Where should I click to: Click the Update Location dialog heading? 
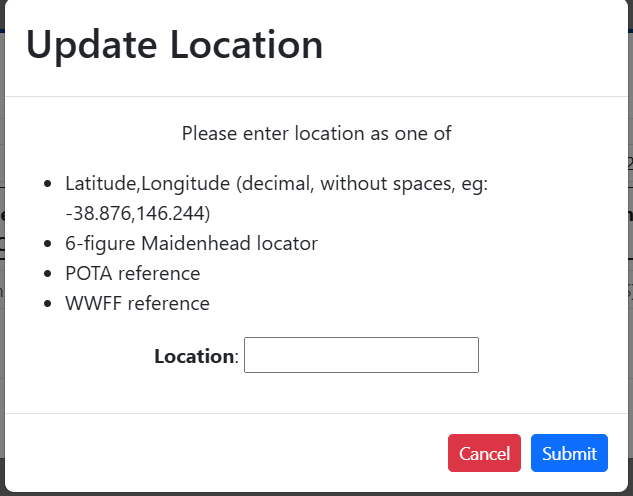(174, 45)
